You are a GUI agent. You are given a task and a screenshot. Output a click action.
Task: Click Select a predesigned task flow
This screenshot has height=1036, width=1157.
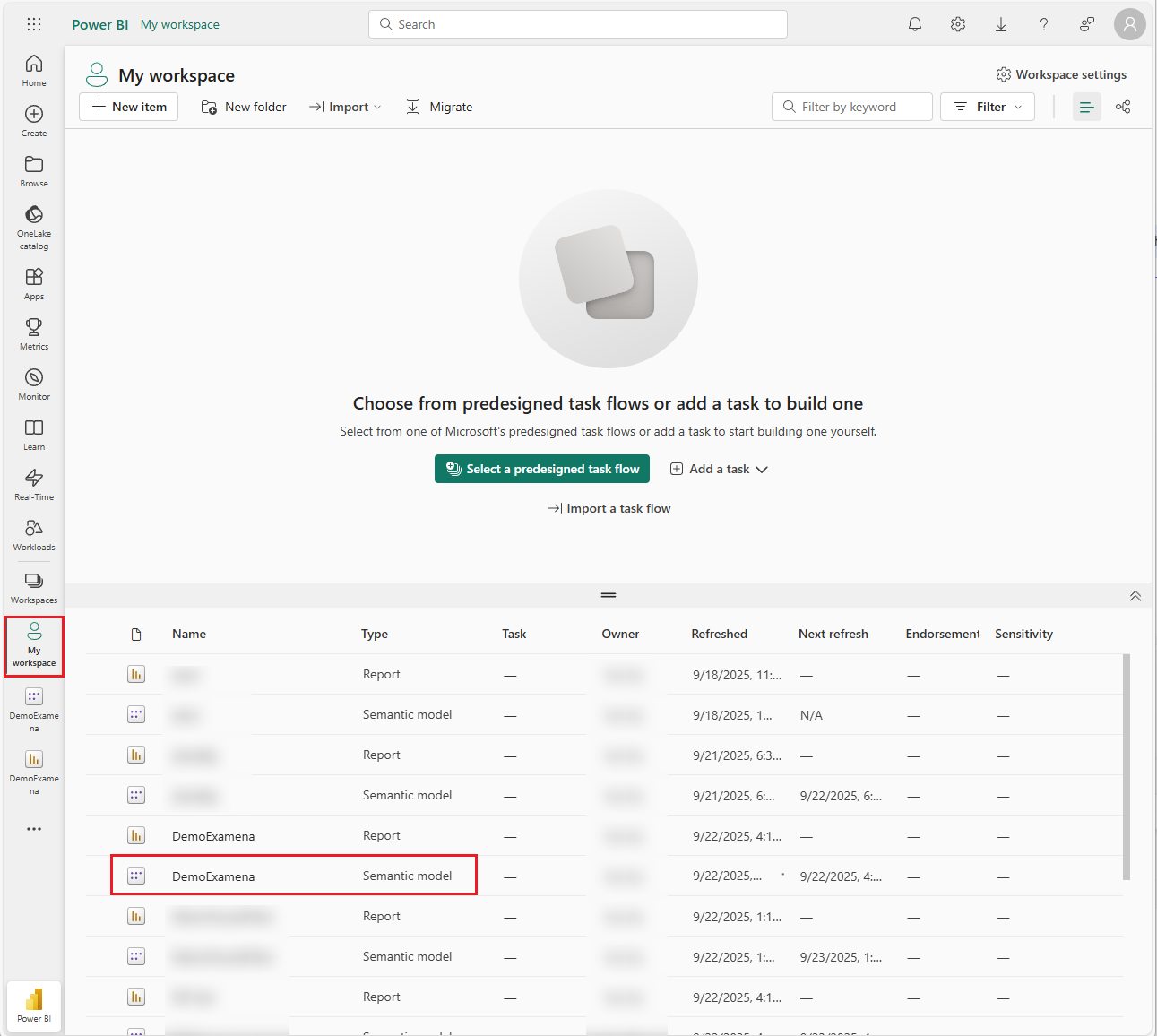point(541,469)
